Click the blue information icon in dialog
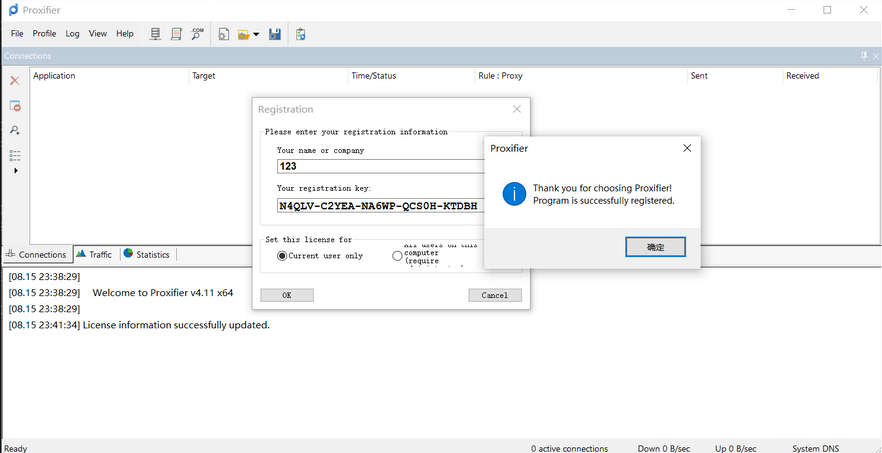Viewport: 882px width, 453px height. 515,194
